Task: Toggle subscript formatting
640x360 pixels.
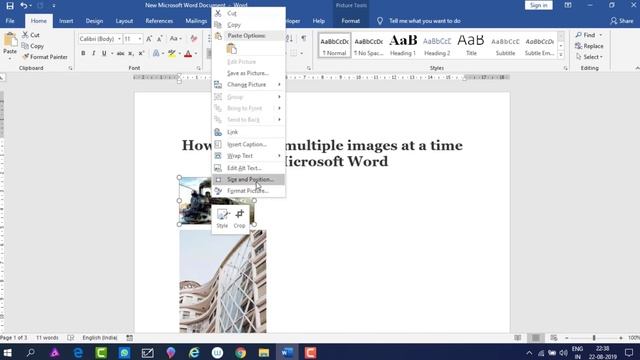Action: point(131,53)
